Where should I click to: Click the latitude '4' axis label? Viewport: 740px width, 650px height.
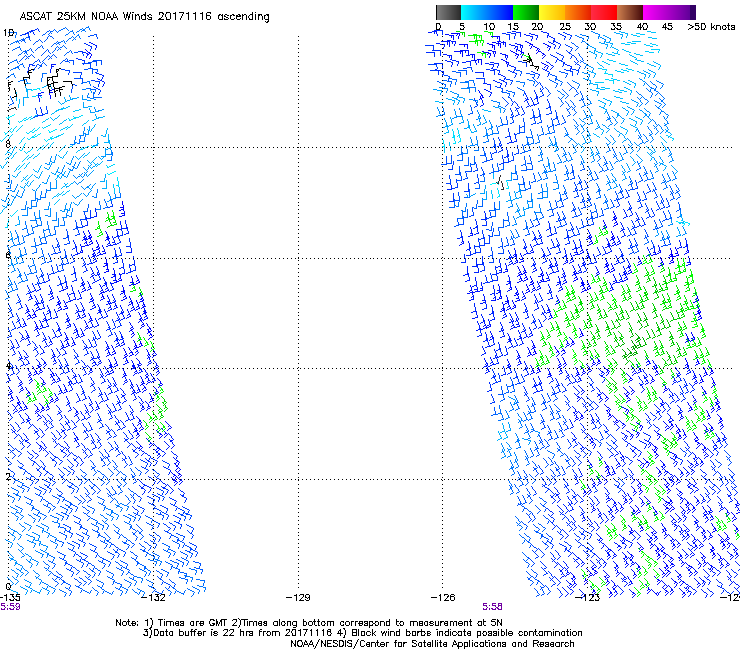[8, 365]
